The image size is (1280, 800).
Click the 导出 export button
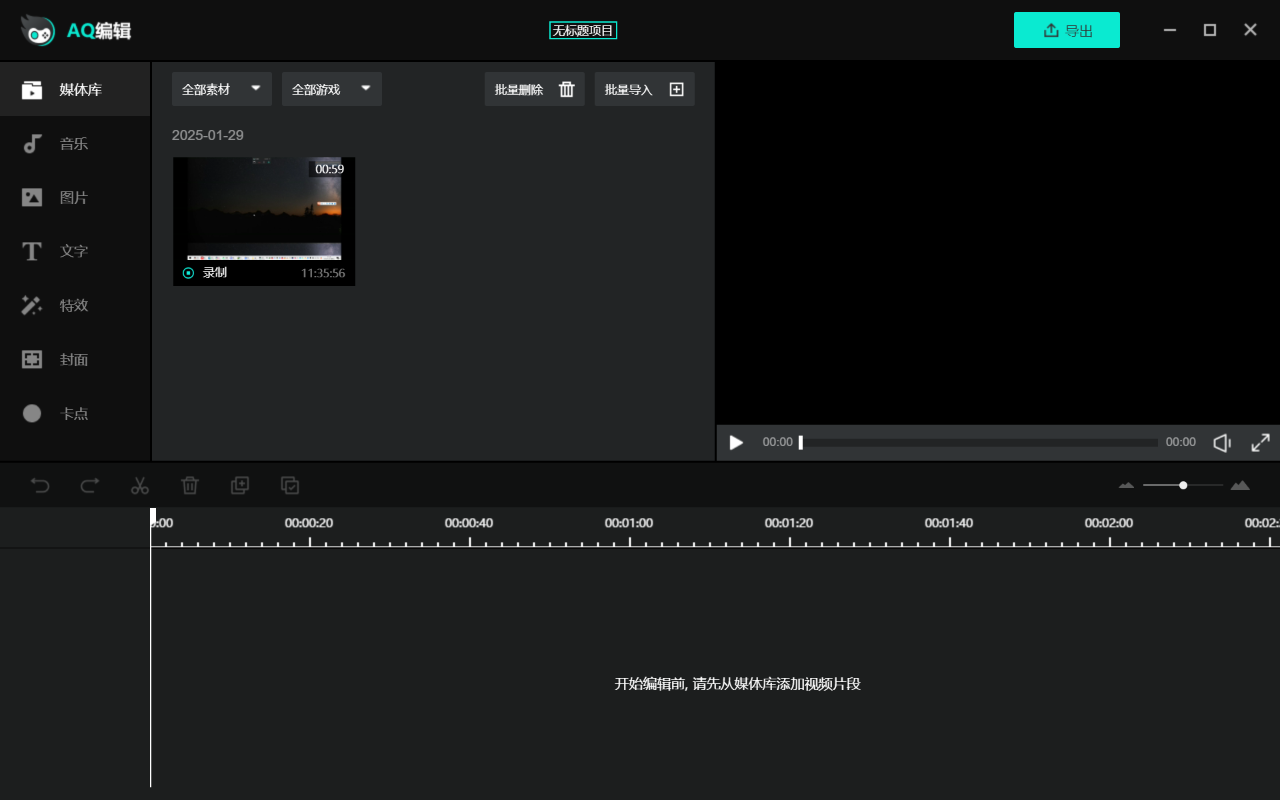pyautogui.click(x=1066, y=30)
